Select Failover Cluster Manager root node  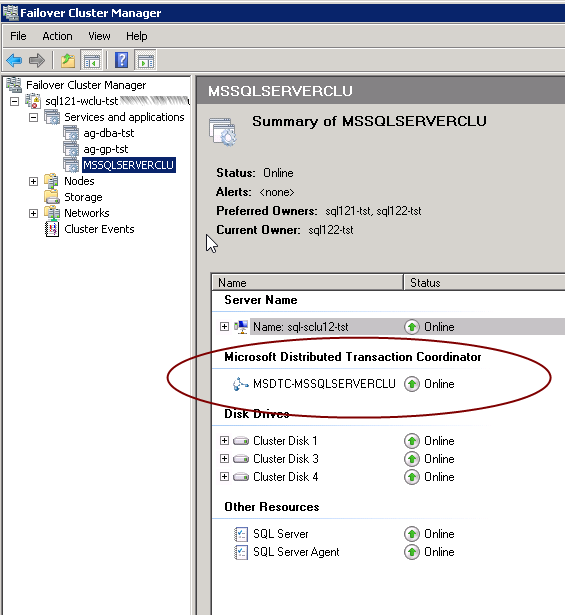[86, 85]
